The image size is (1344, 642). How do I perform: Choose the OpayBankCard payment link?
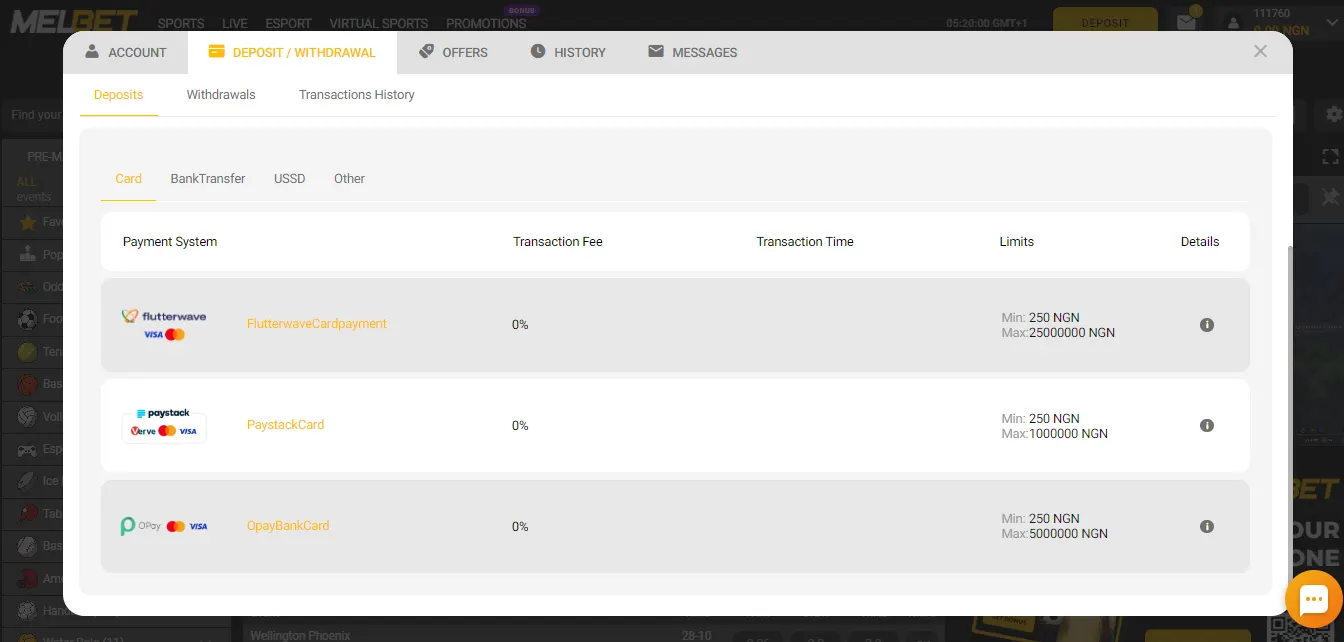[x=288, y=526]
